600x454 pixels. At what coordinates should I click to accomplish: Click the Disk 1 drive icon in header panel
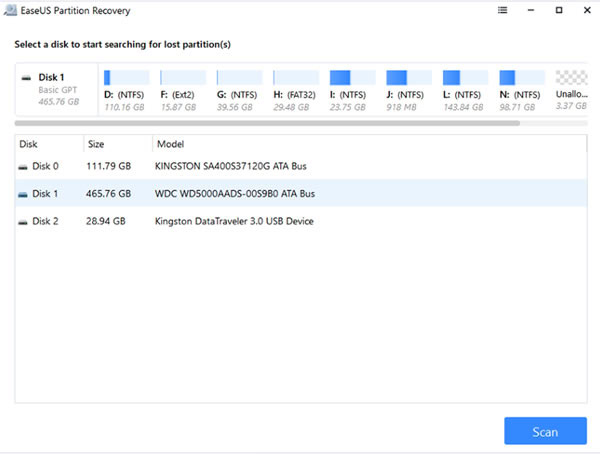pyautogui.click(x=26, y=78)
